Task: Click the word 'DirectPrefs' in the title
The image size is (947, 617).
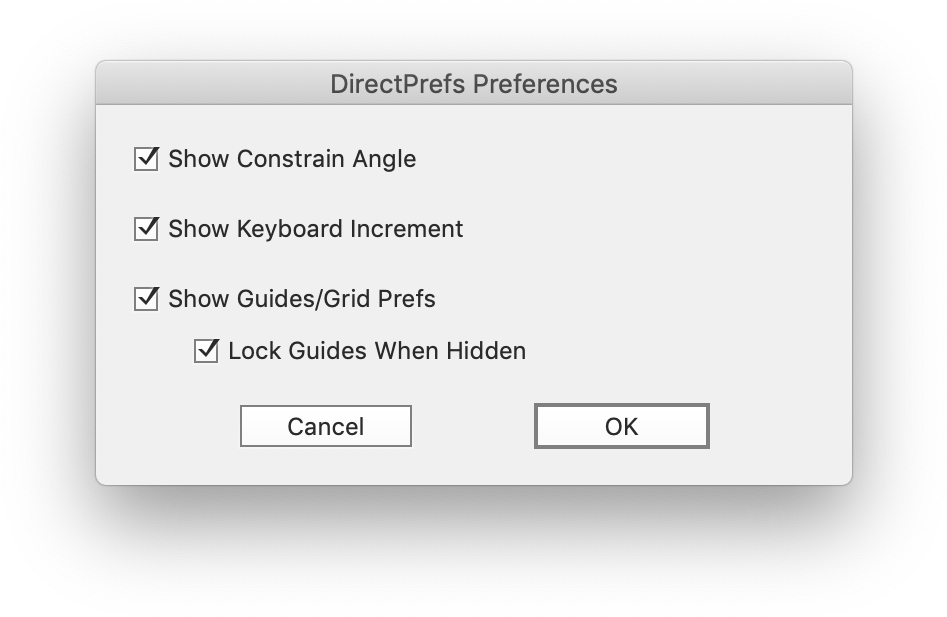Action: (x=397, y=84)
